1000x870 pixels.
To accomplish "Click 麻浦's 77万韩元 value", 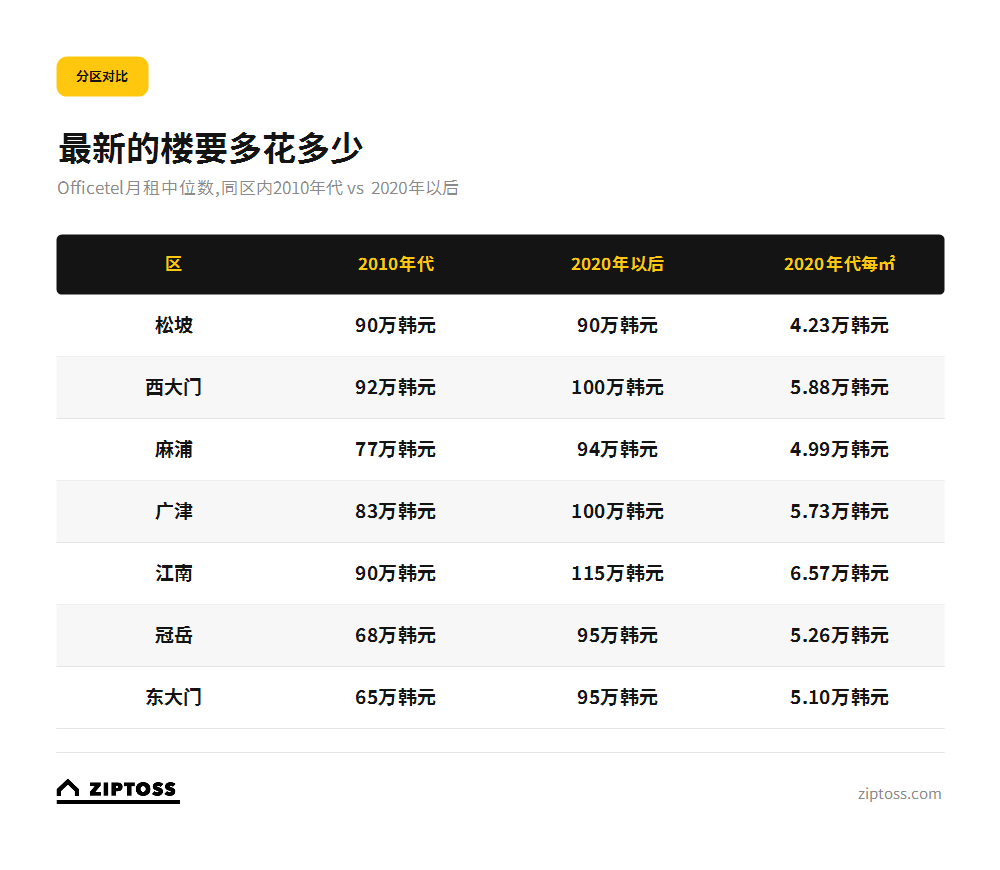I will click(395, 450).
